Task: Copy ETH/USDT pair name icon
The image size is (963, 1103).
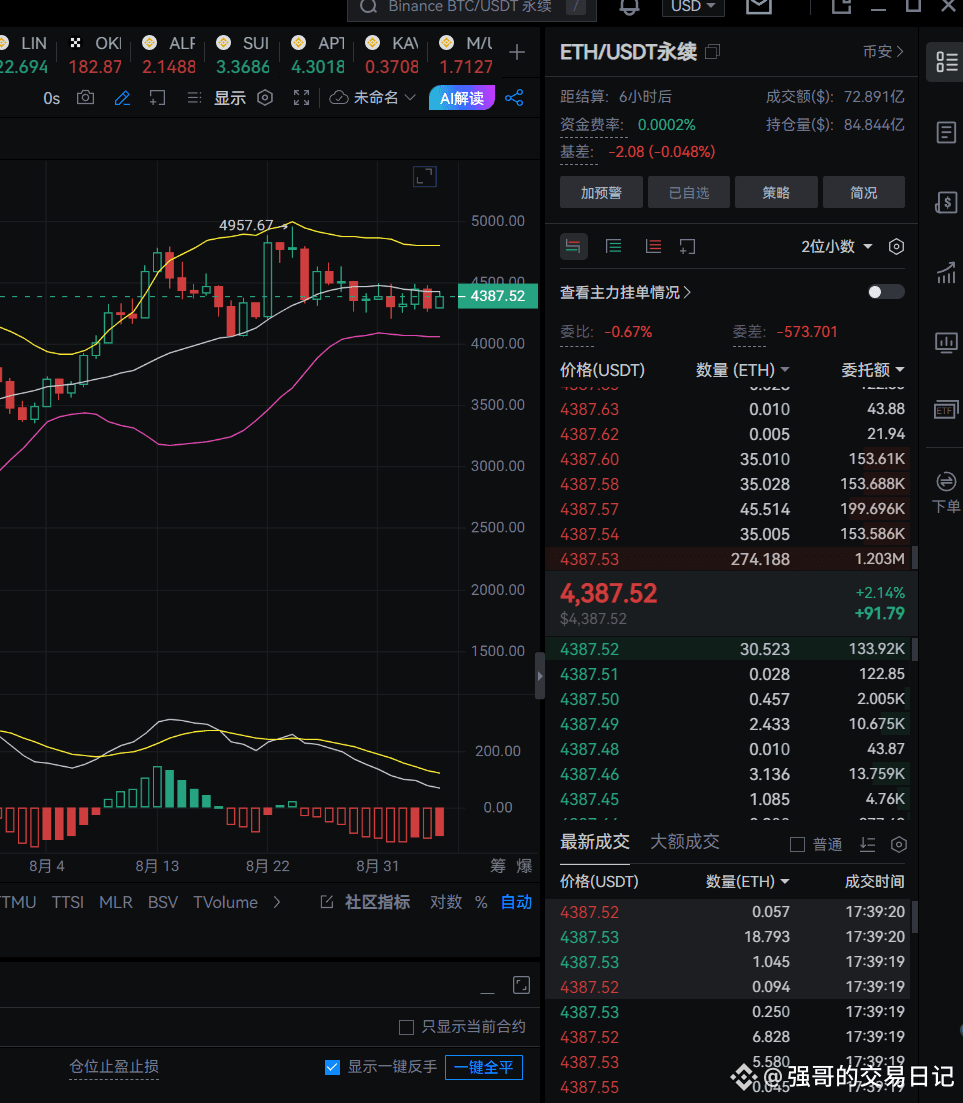Action: pyautogui.click(x=713, y=51)
